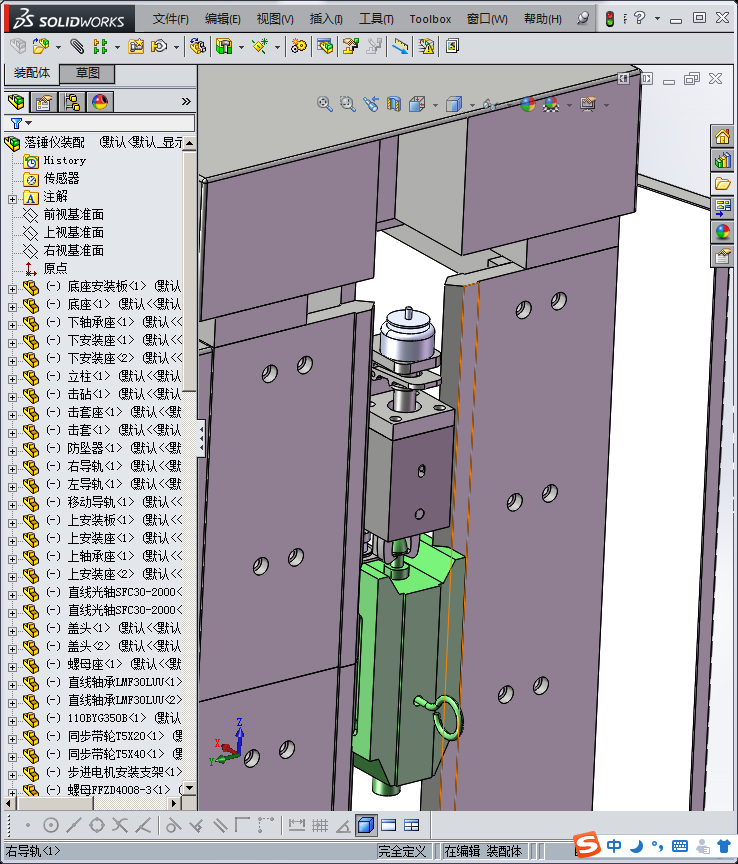Switch to the 装配体 tab
This screenshot has height=864, width=738.
click(x=31, y=73)
